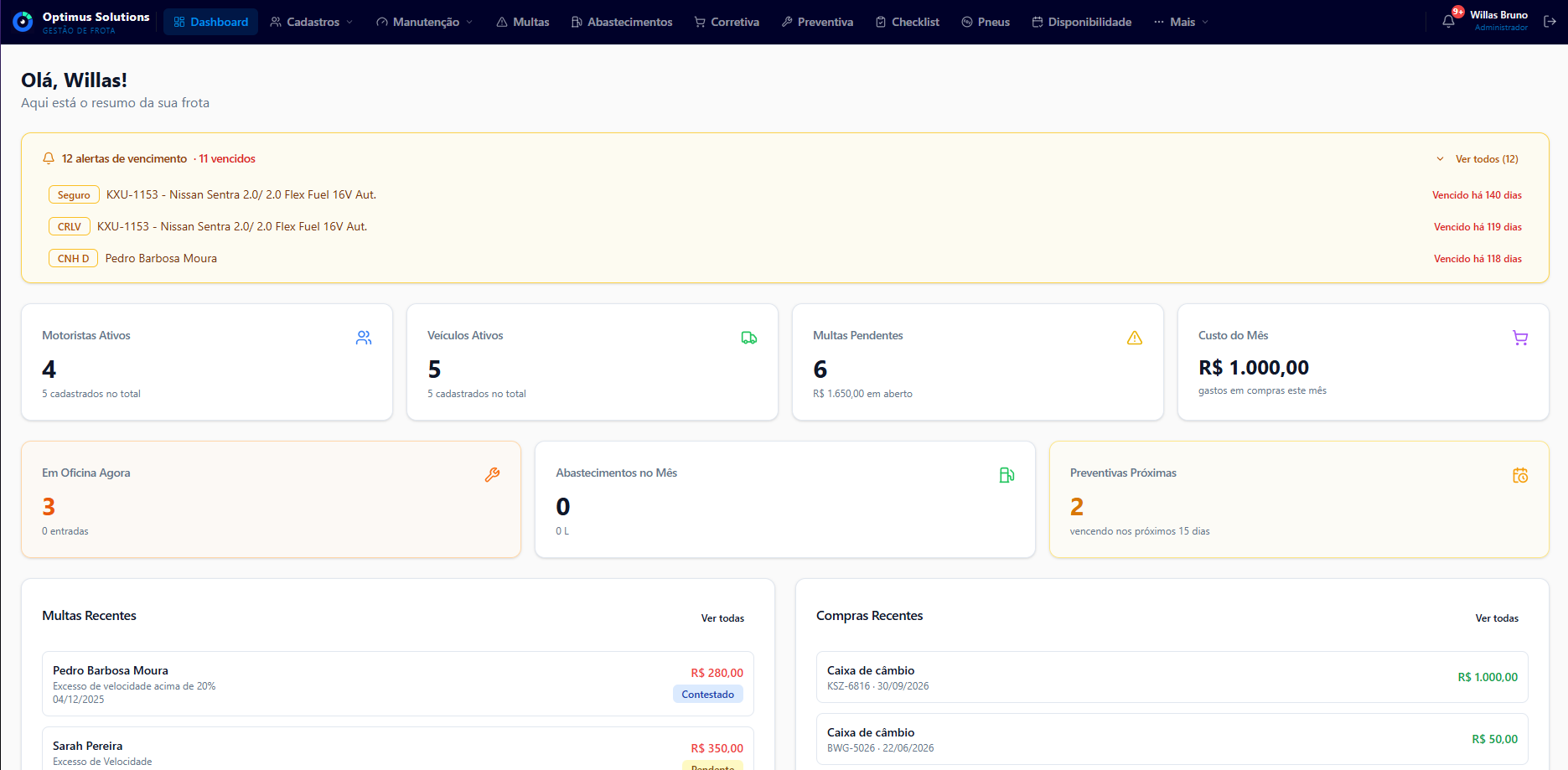Click the Optimus Solutions logo icon
The height and width of the screenshot is (770, 1568).
pyautogui.click(x=23, y=22)
